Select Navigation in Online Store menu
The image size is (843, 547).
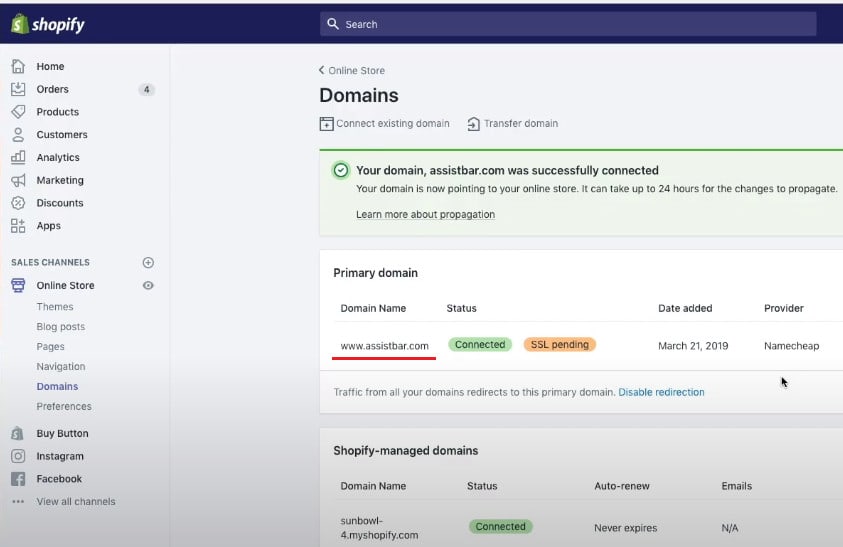point(61,367)
